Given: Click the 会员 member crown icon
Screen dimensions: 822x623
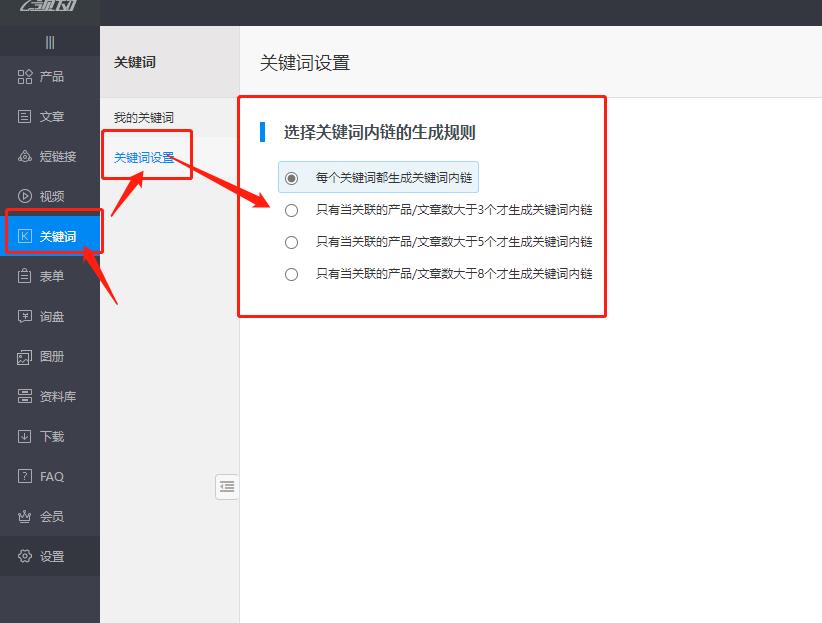Looking at the screenshot, I should (25, 517).
